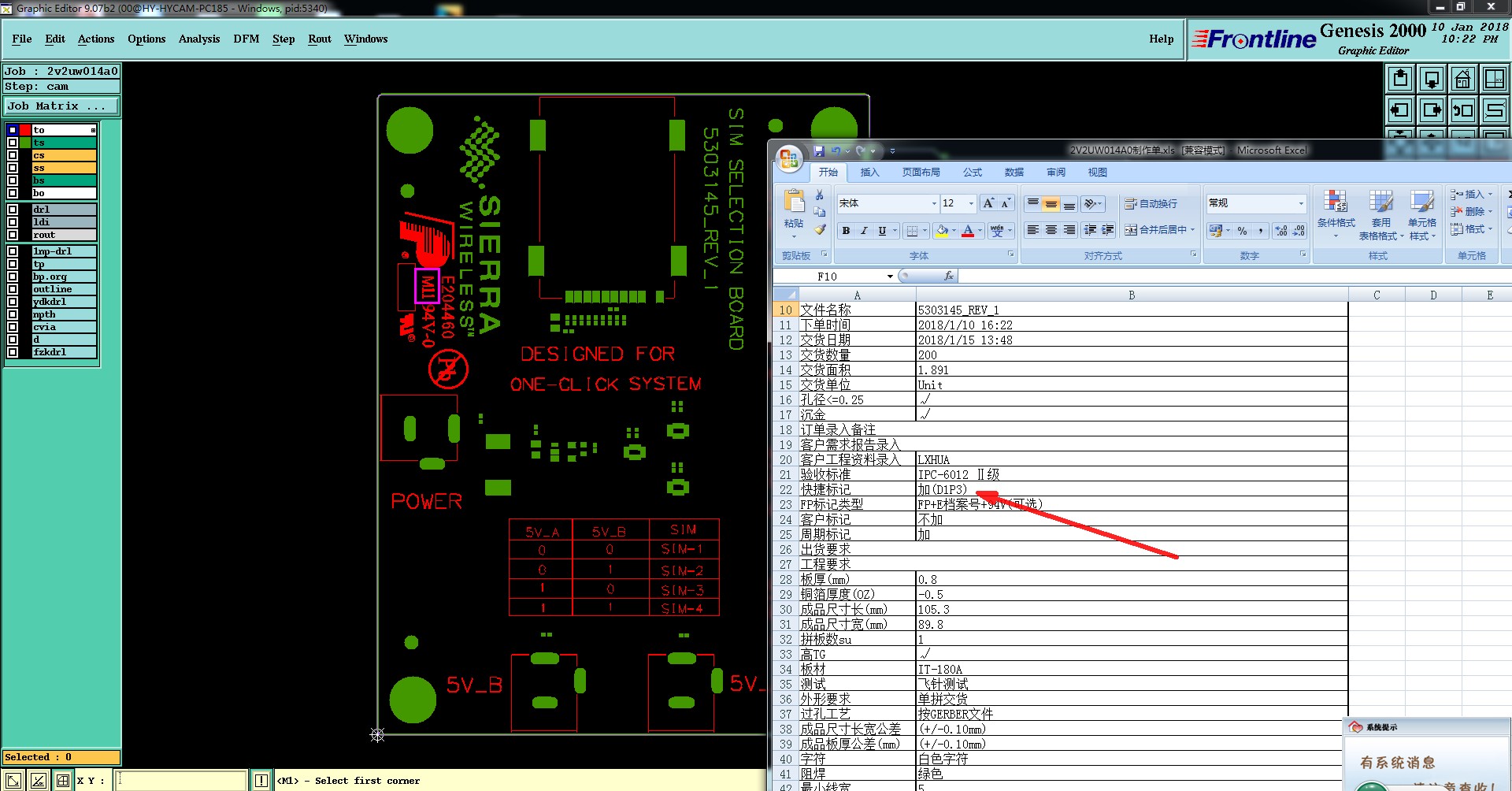Image resolution: width=1512 pixels, height=791 pixels.
Task: Save the workbook with the floppy icon
Action: (x=819, y=150)
